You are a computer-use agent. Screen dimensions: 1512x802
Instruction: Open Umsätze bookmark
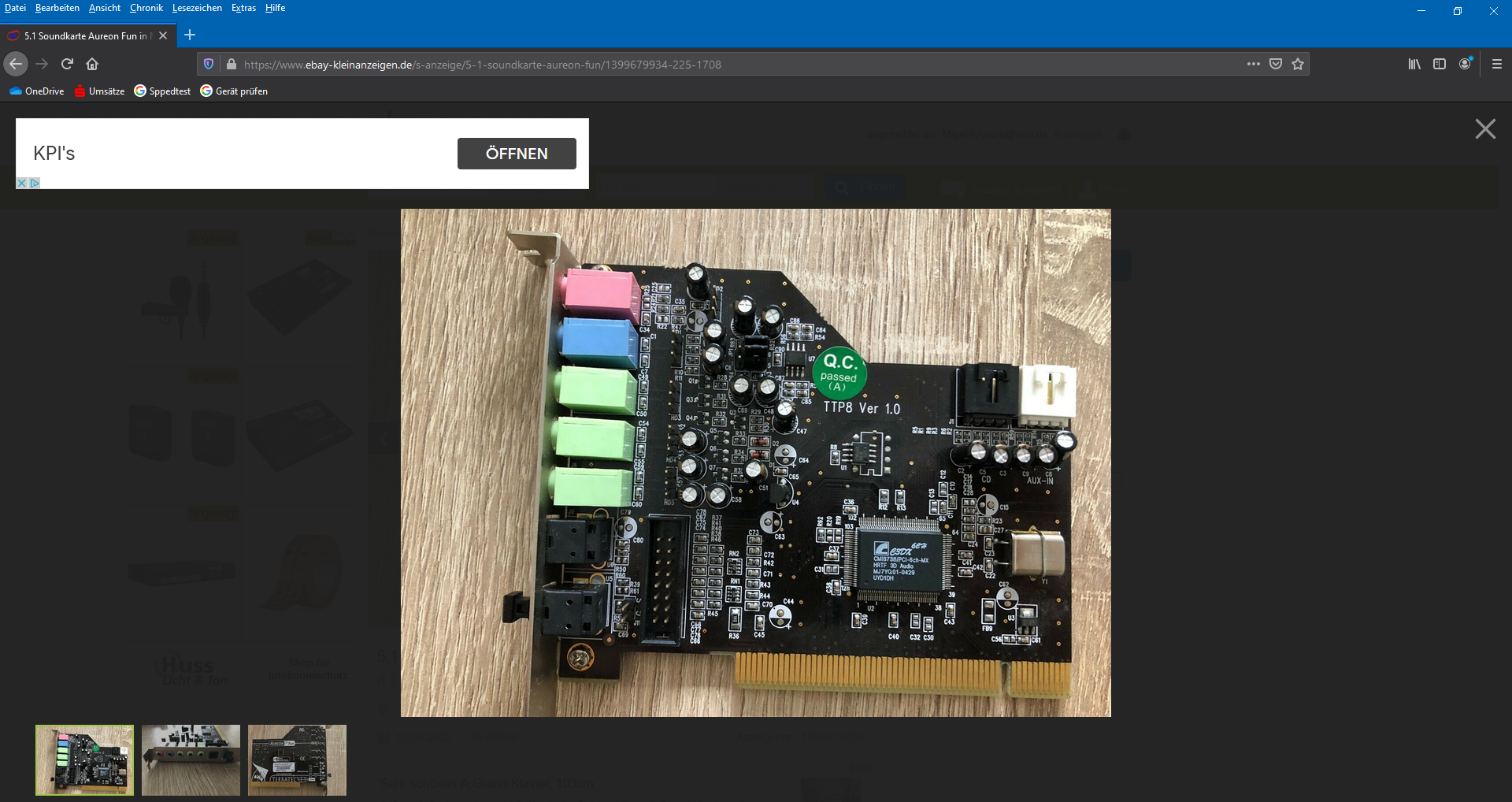point(100,91)
